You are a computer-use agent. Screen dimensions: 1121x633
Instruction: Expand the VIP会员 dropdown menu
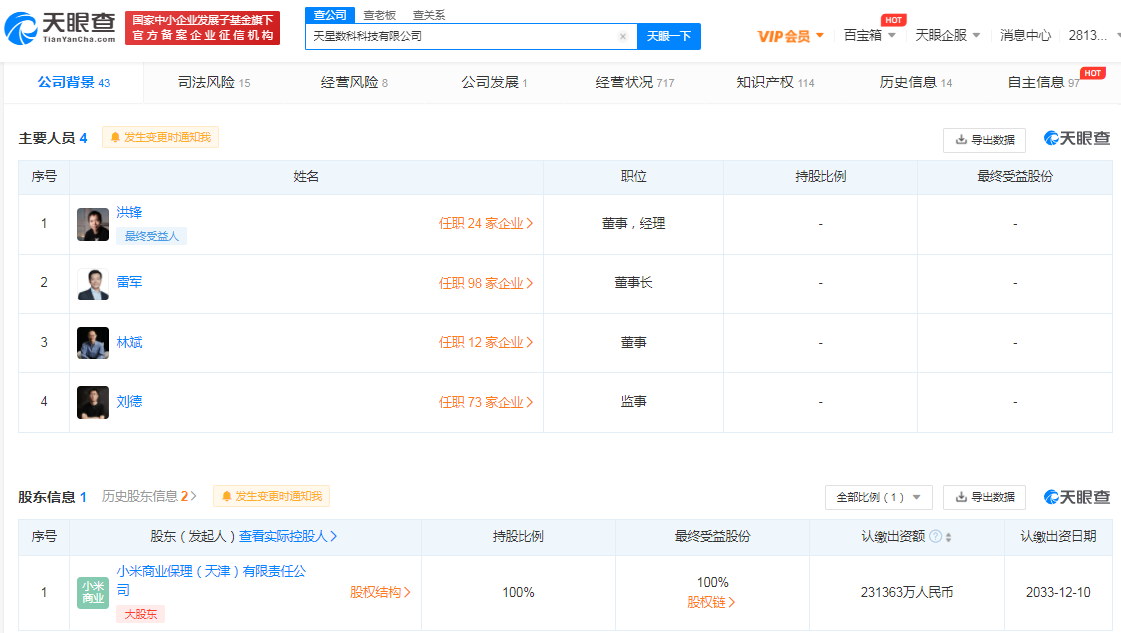coord(791,36)
